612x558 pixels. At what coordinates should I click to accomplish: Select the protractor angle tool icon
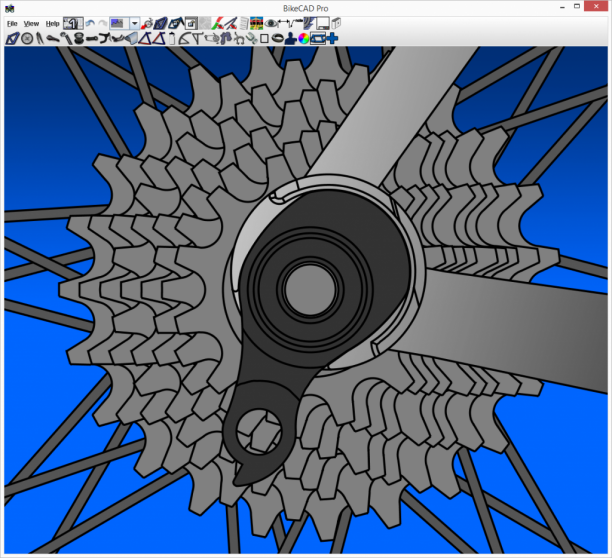185,39
